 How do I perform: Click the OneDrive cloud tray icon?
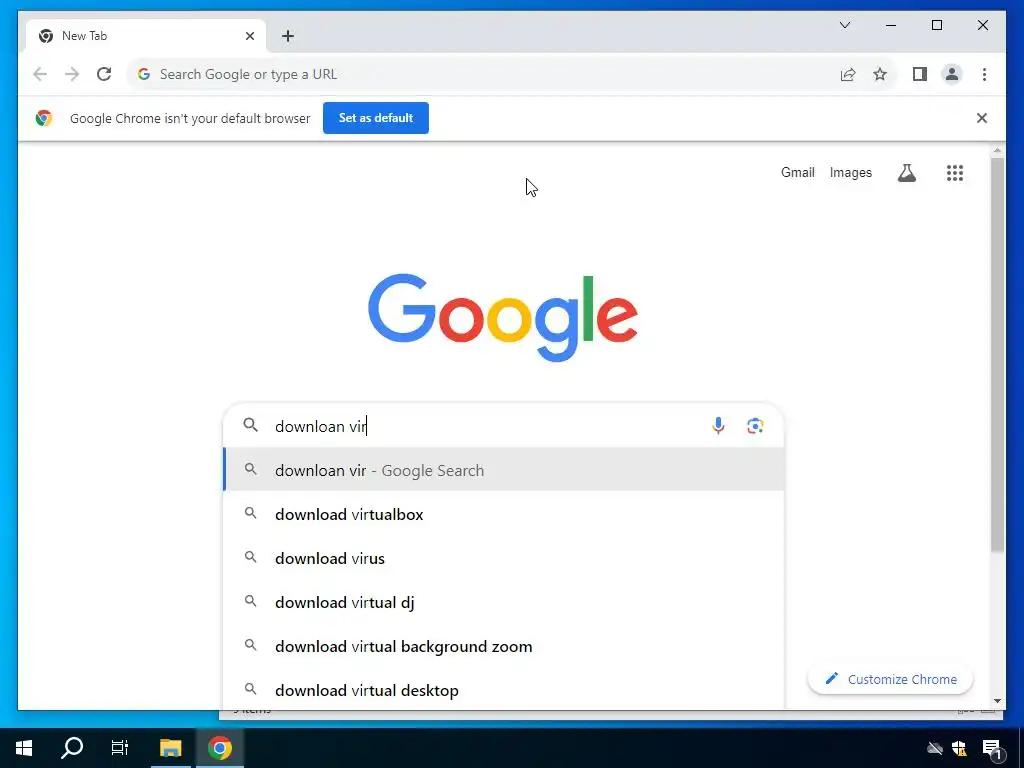pos(935,748)
